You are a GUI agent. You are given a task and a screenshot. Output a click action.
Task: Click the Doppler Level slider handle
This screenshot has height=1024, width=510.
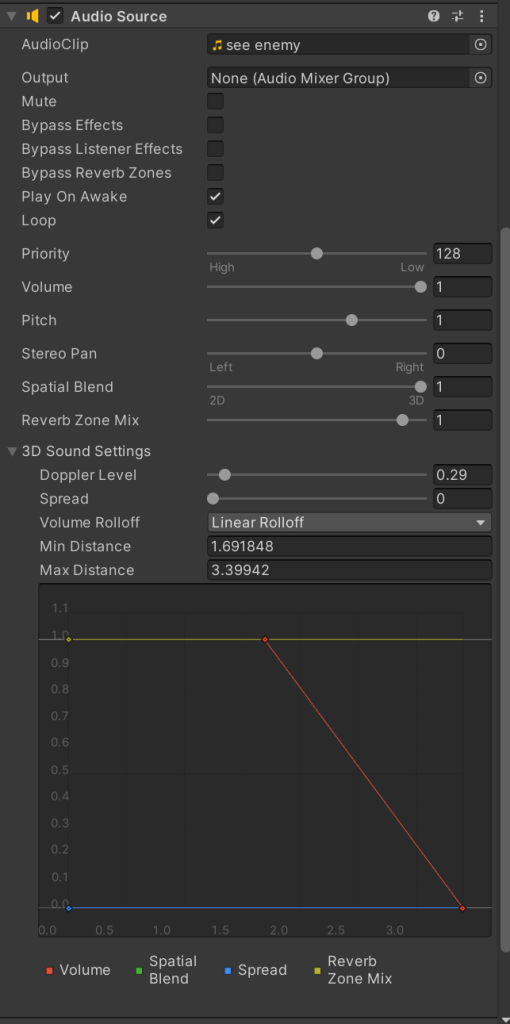pos(225,475)
